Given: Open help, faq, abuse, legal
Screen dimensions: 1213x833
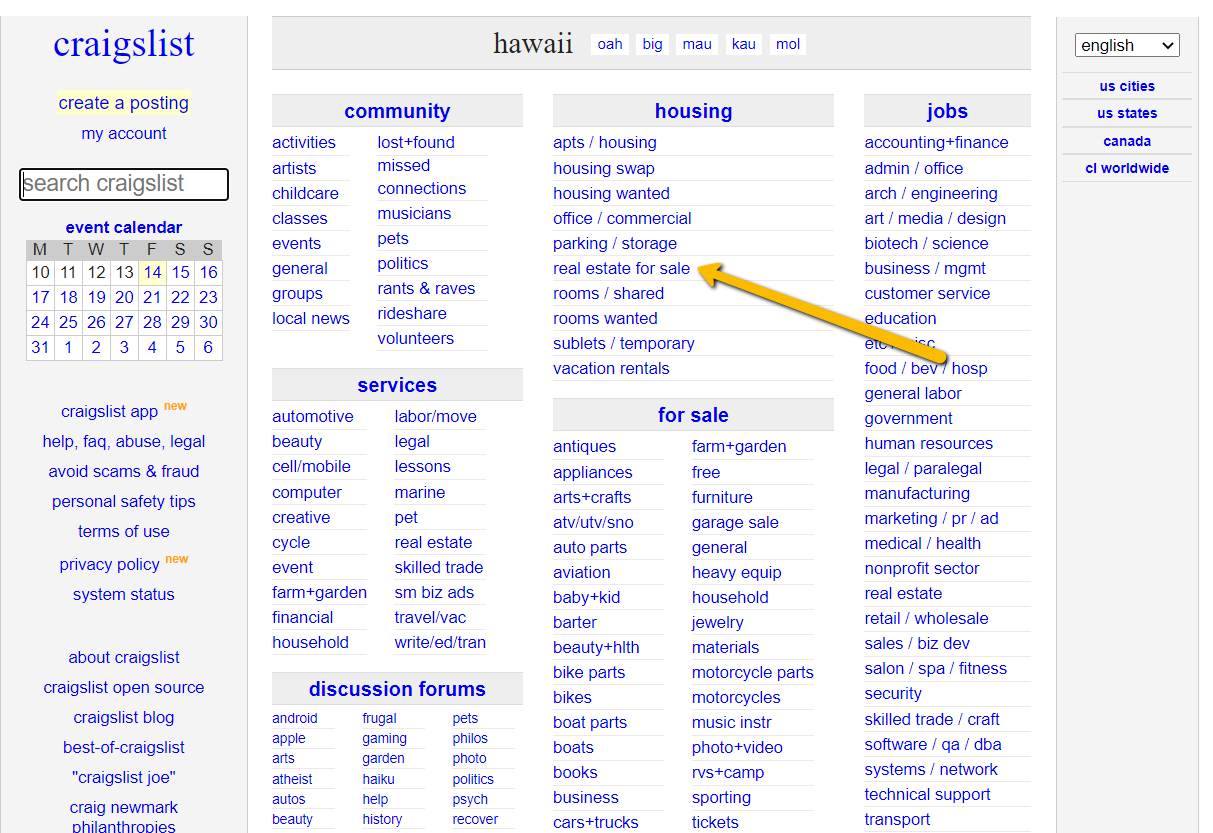Looking at the screenshot, I should pos(124,441).
